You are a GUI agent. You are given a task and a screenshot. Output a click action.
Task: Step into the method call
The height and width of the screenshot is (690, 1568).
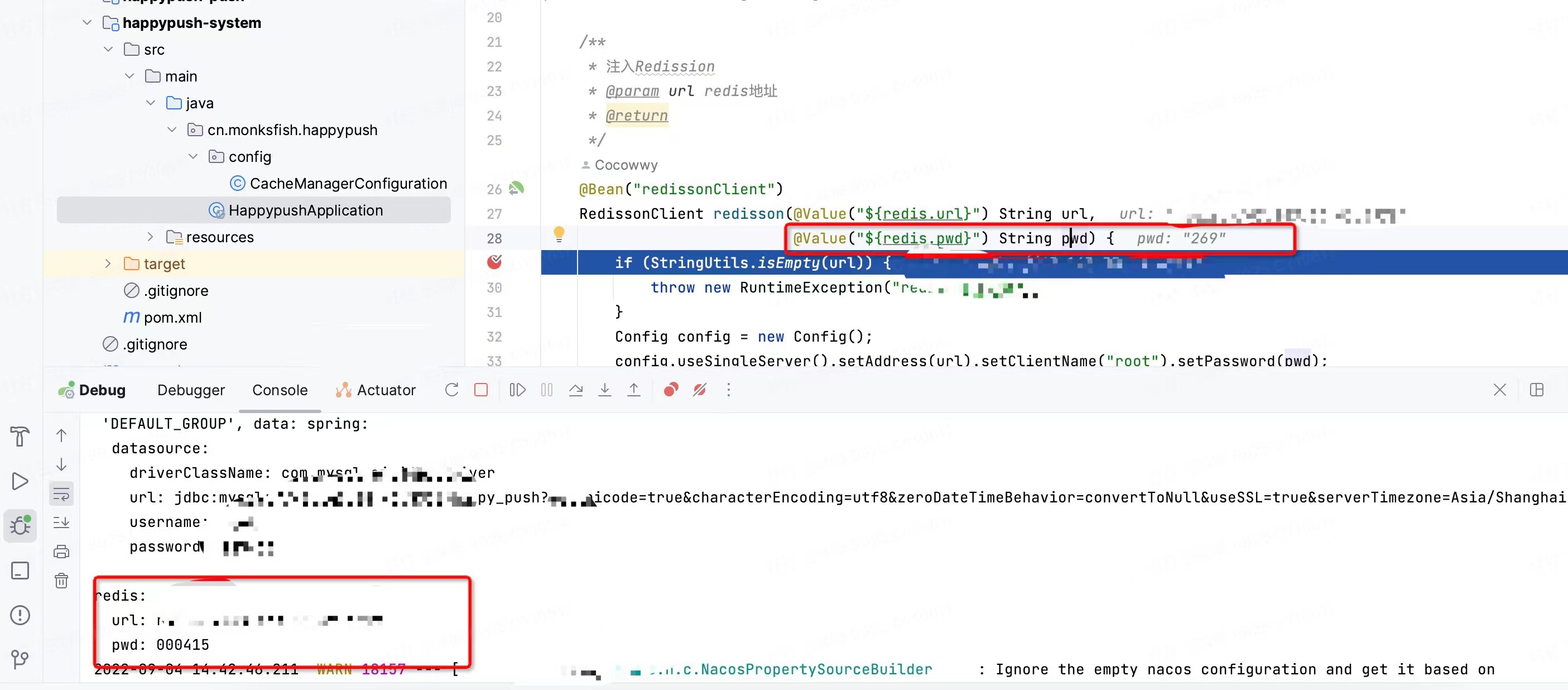click(x=605, y=390)
